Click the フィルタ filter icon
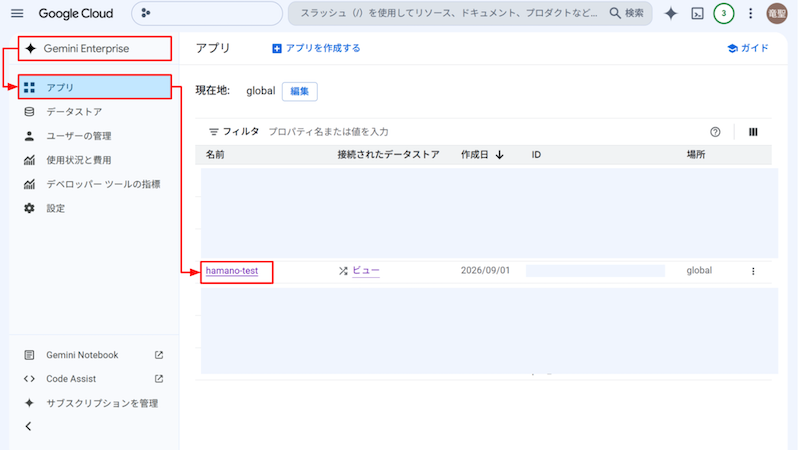 pyautogui.click(x=214, y=132)
